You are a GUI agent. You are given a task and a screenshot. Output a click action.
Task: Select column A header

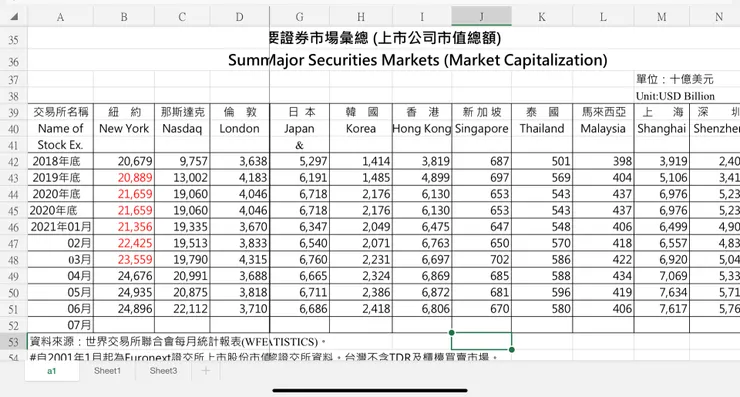60,17
